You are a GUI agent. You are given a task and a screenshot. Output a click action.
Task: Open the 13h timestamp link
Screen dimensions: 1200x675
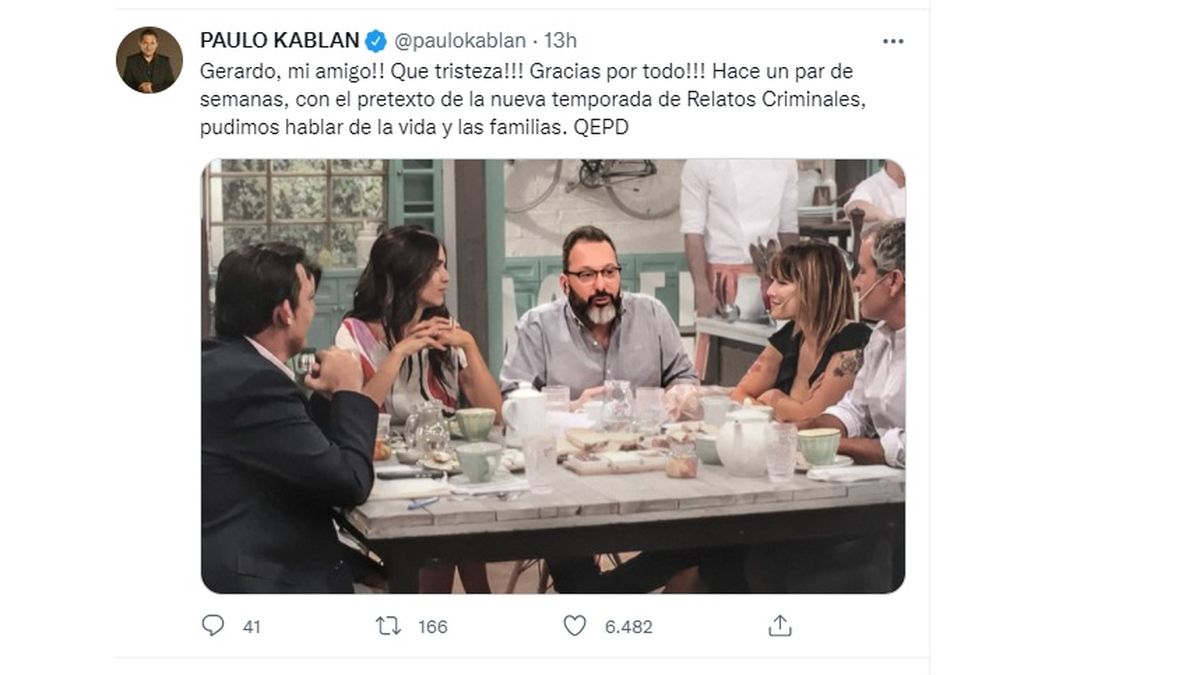561,41
